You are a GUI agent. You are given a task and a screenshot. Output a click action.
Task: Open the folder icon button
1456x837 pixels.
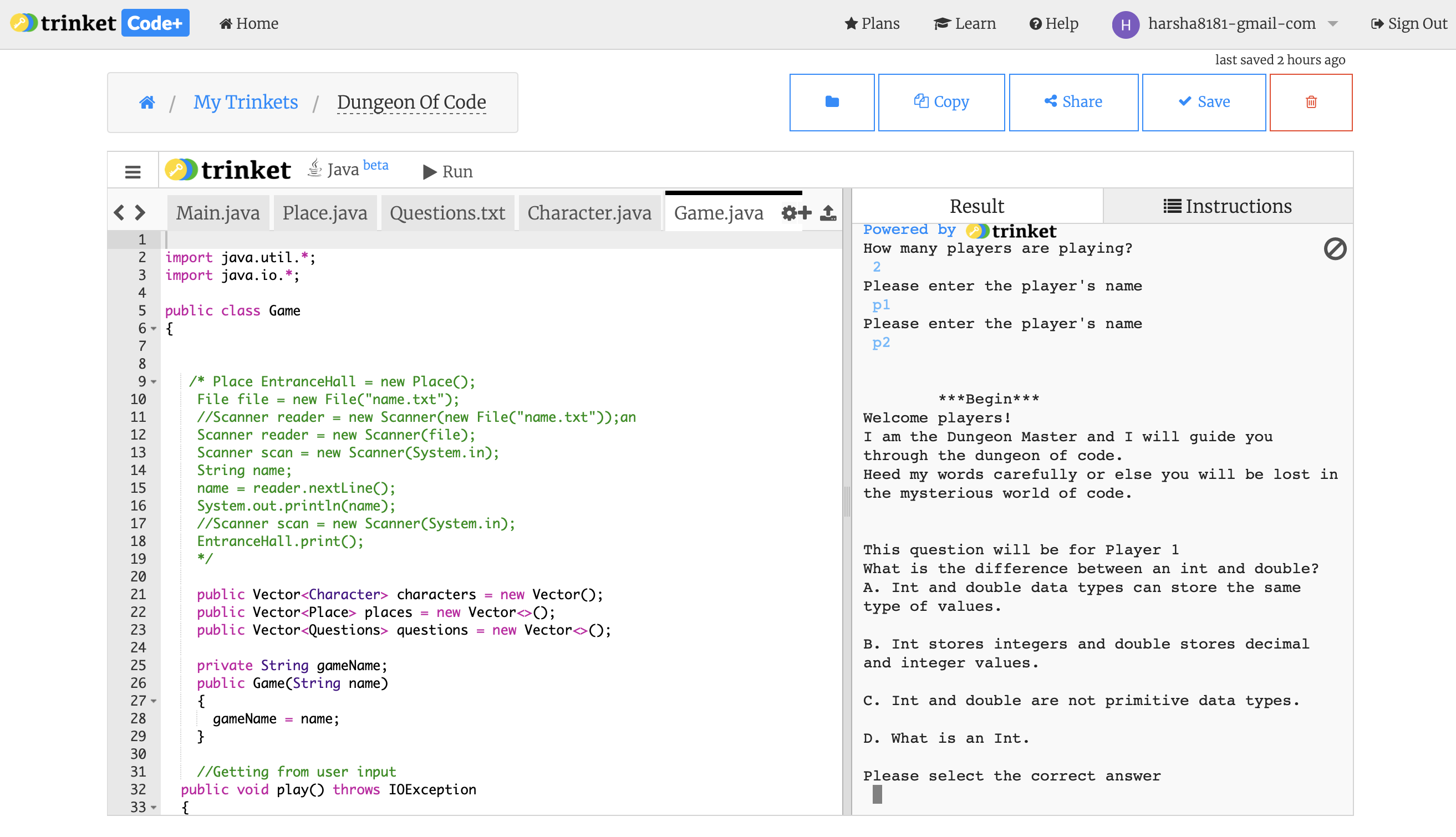[832, 103]
